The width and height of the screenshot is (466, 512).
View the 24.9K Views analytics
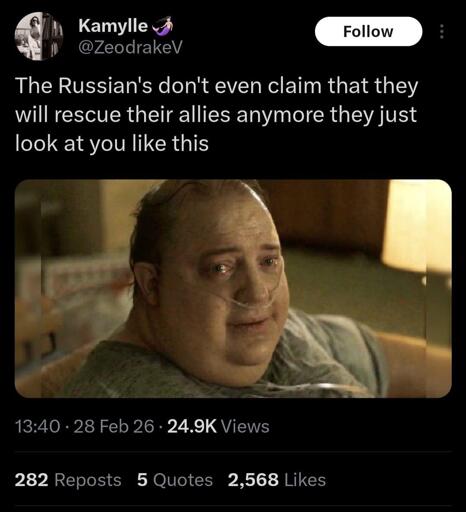pyautogui.click(x=218, y=426)
